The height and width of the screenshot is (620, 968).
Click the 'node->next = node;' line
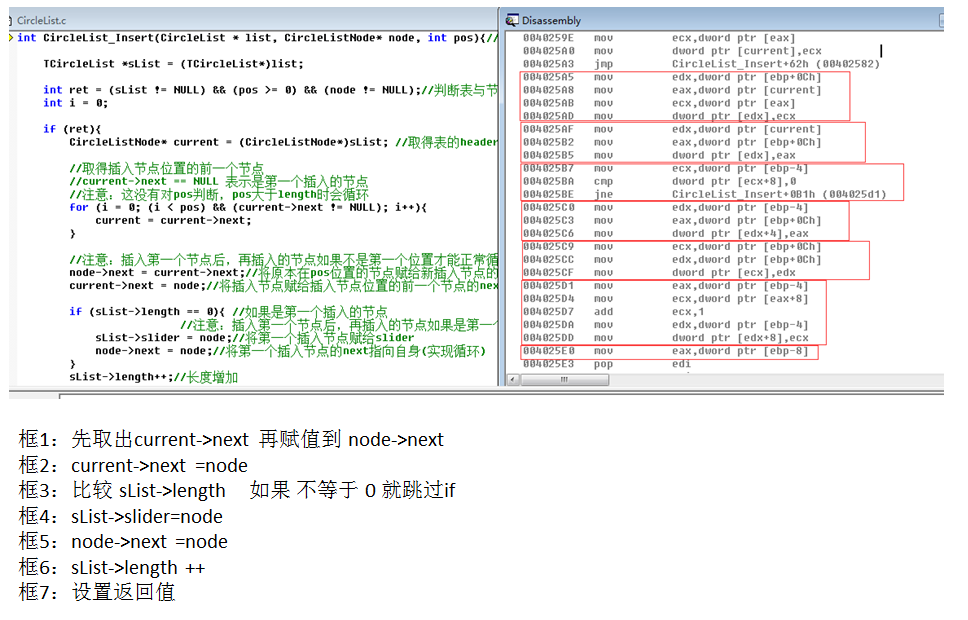(x=290, y=351)
